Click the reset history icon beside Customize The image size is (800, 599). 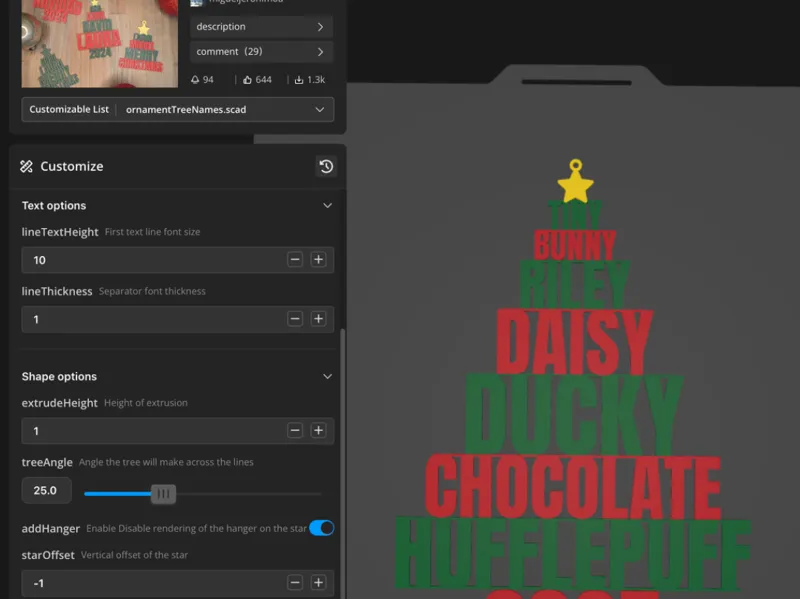(x=326, y=166)
